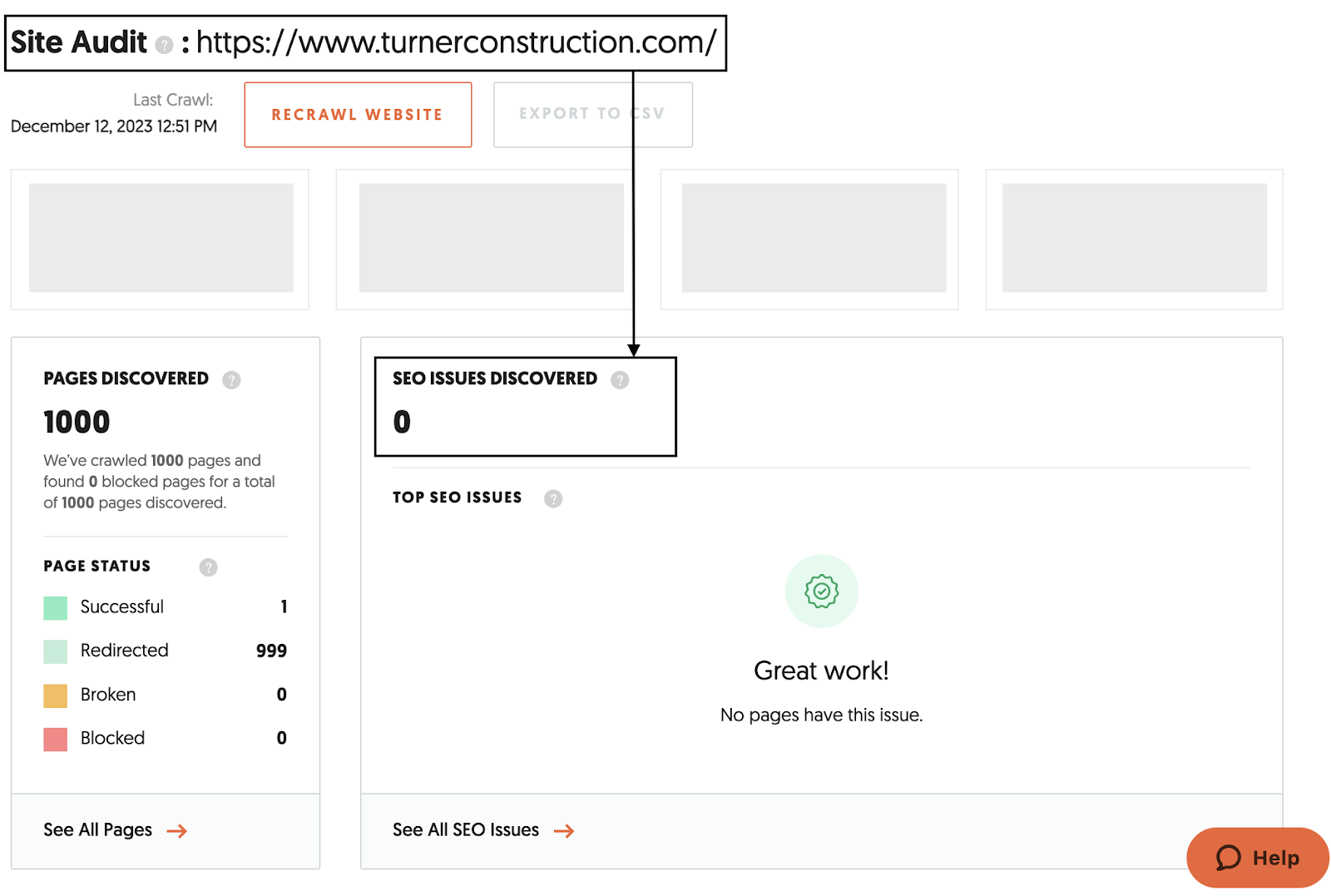Click the Last Crawl: label
Screen dimensions: 1331x896
[173, 100]
